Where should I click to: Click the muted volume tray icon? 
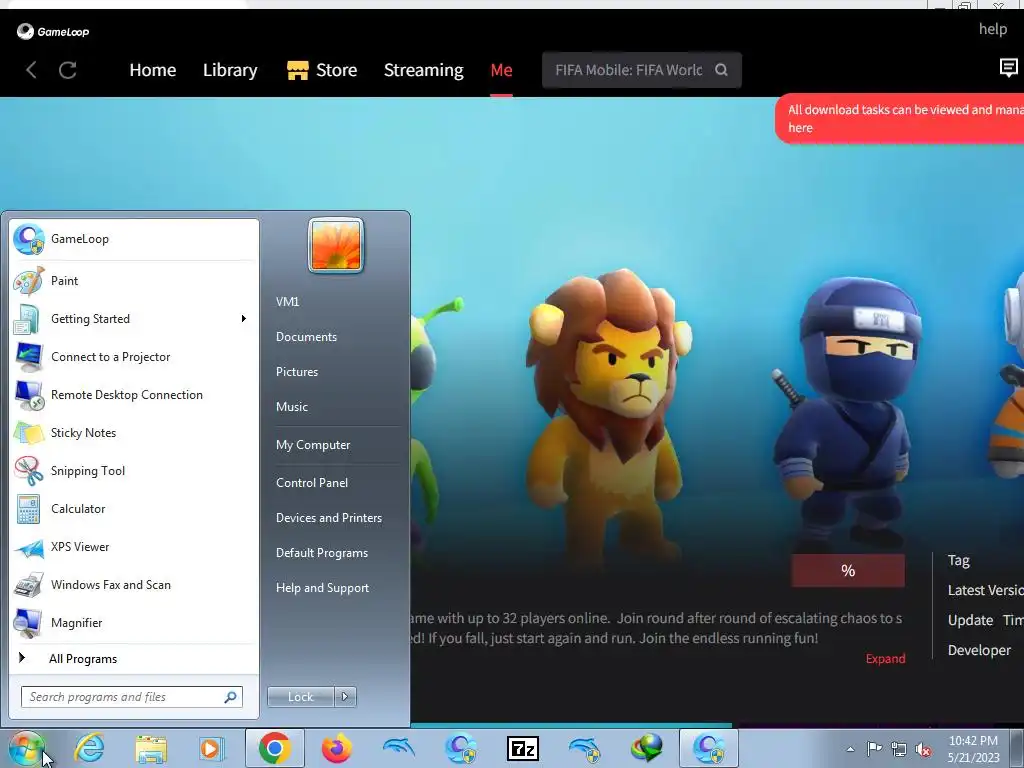923,749
